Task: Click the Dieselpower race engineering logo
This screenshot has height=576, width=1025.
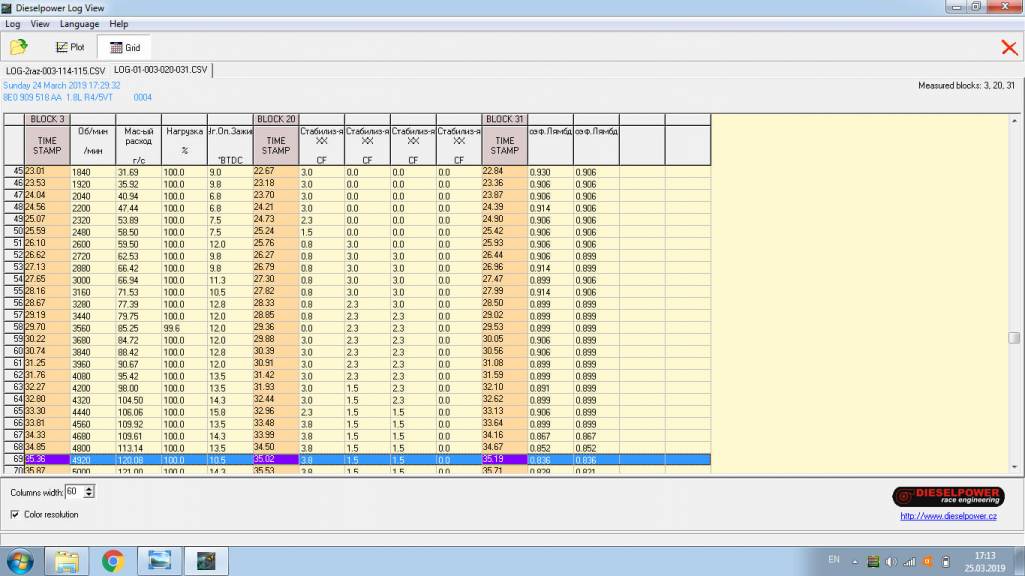Action: (x=947, y=496)
